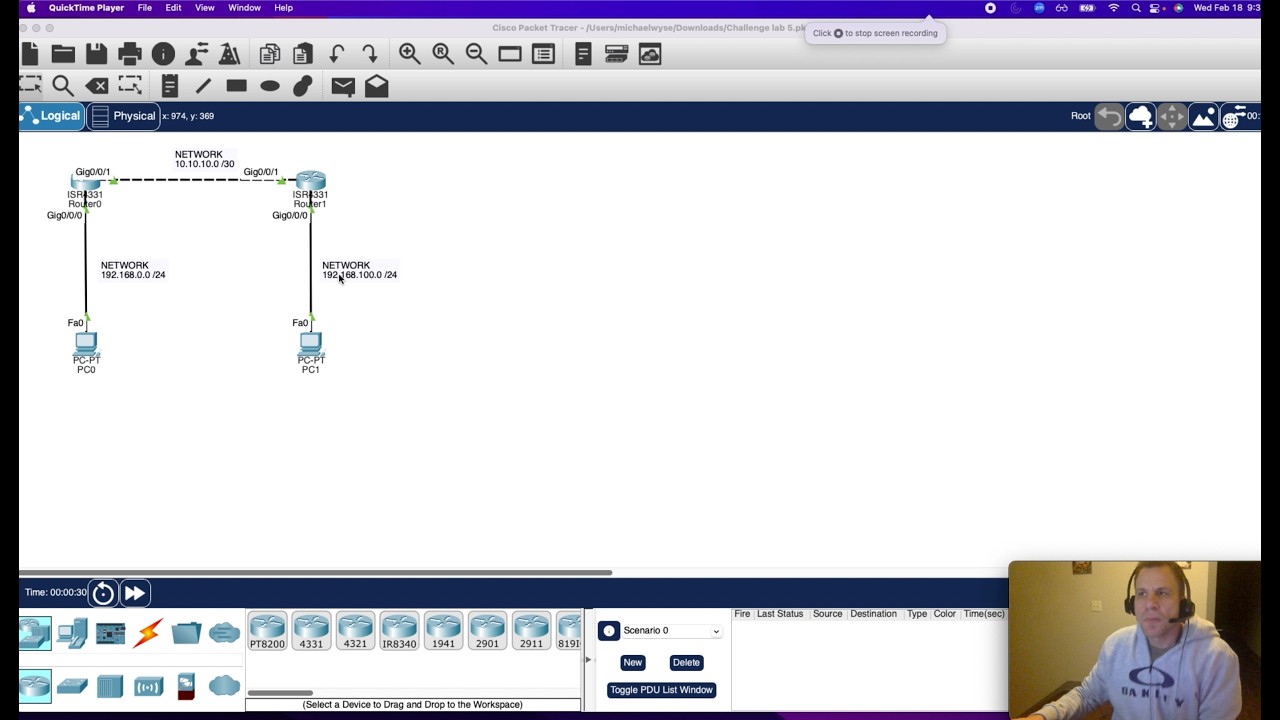1280x720 pixels.
Task: Select the Wireless Devices subcategory icon
Action: click(148, 686)
